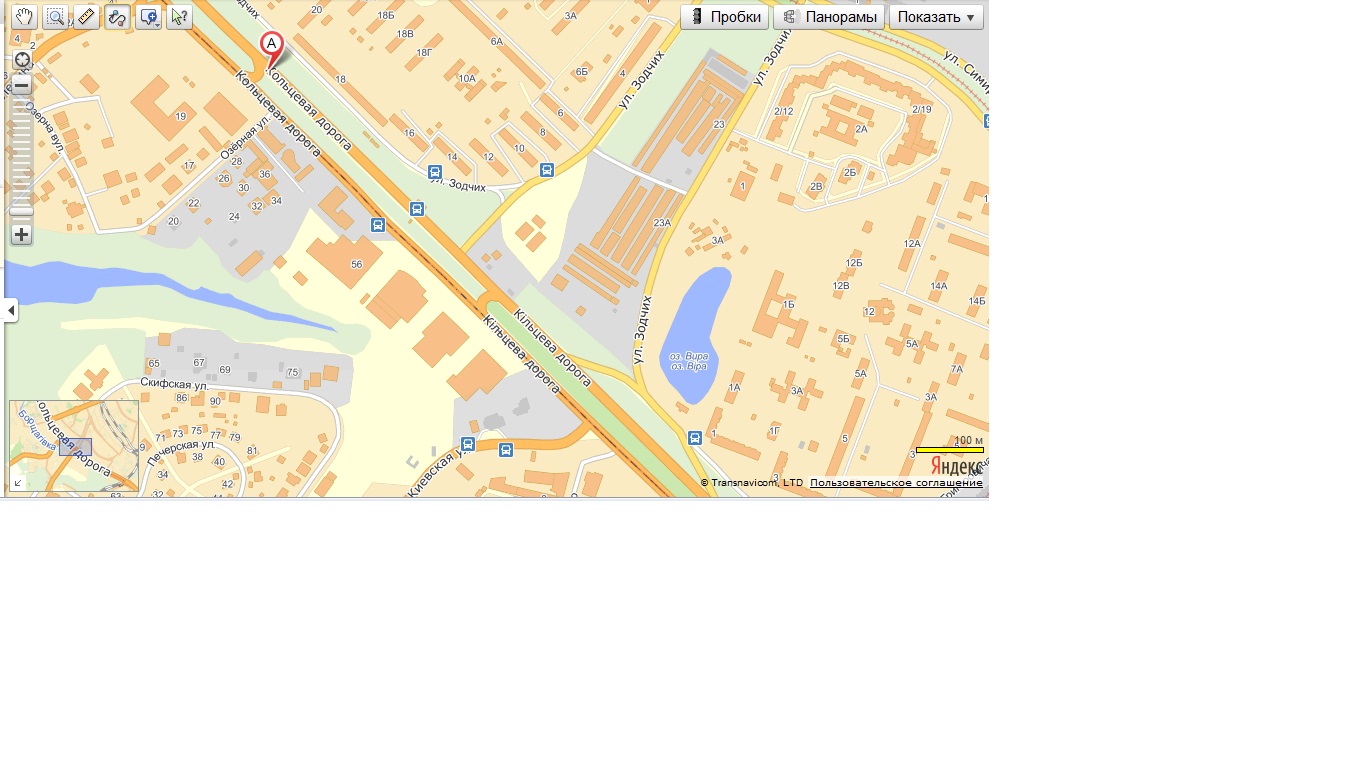Click the zoom level slider handle
Image resolution: width=1358 pixels, height=770 pixels.
pyautogui.click(x=22, y=210)
